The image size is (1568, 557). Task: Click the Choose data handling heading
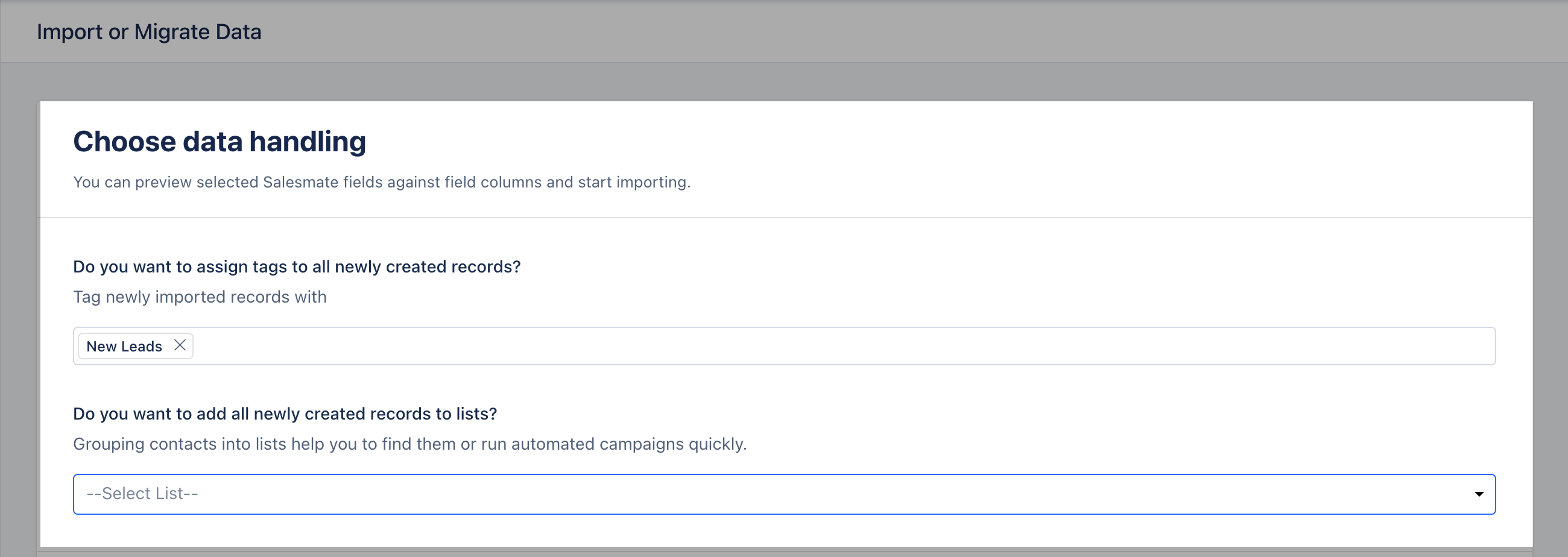click(219, 142)
